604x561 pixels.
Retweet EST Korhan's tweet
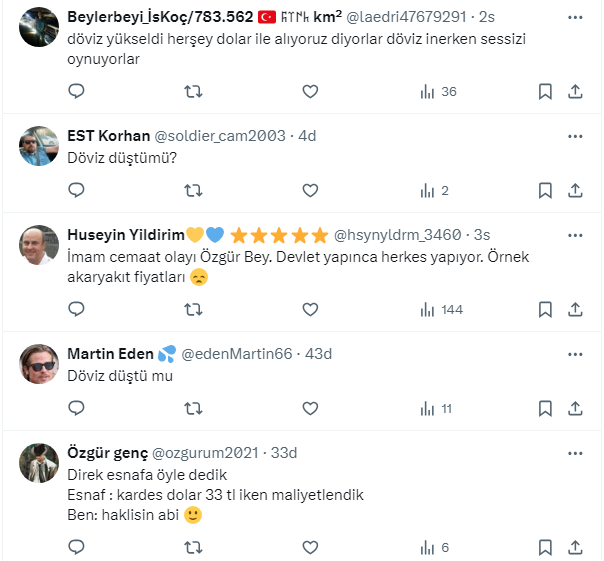[194, 190]
